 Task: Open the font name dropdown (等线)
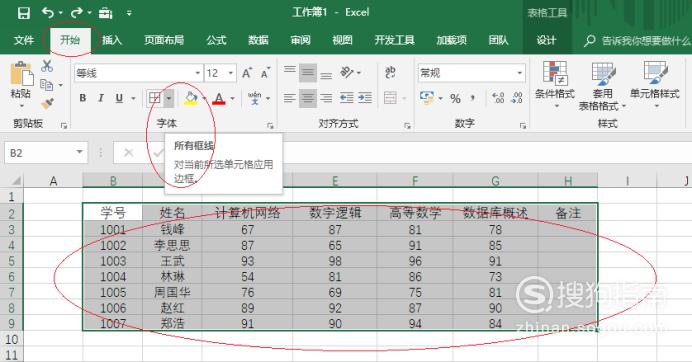(x=198, y=73)
